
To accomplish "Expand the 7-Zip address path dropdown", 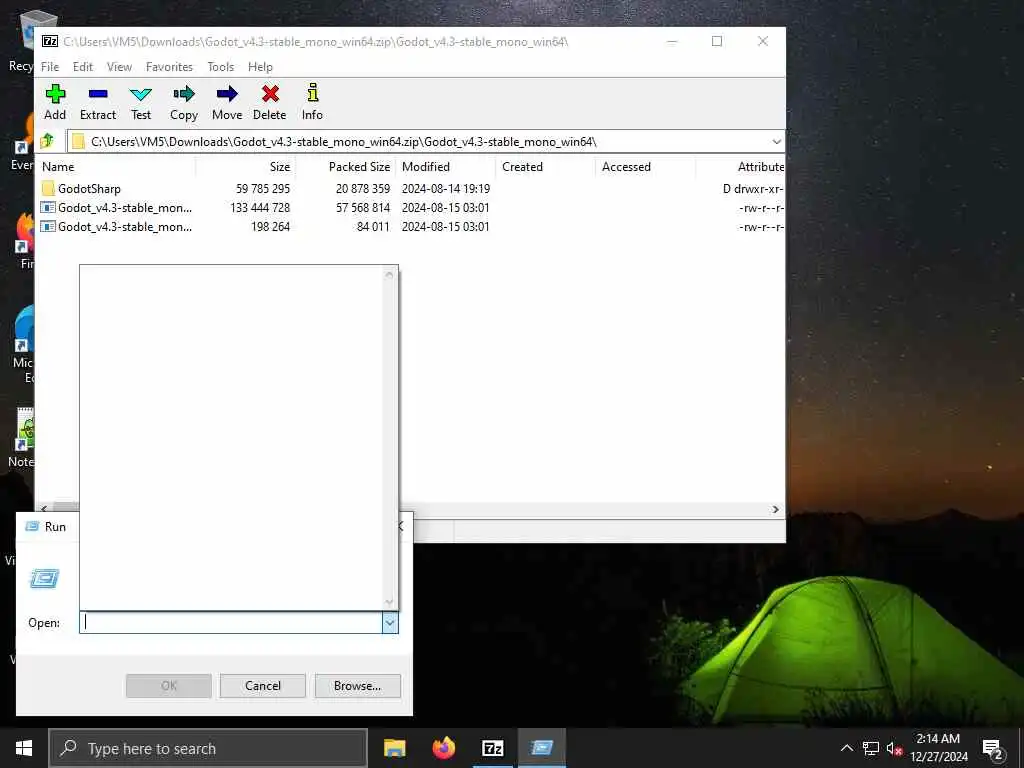I will pyautogui.click(x=776, y=142).
